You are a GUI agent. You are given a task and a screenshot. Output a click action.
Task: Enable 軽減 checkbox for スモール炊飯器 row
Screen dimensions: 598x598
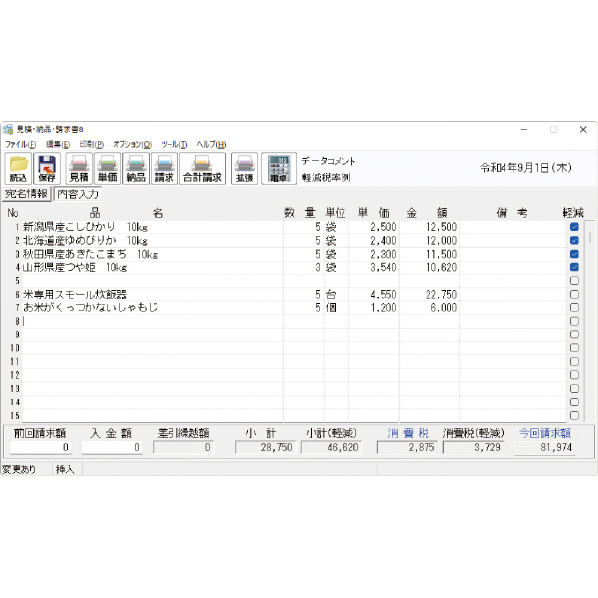(x=574, y=294)
